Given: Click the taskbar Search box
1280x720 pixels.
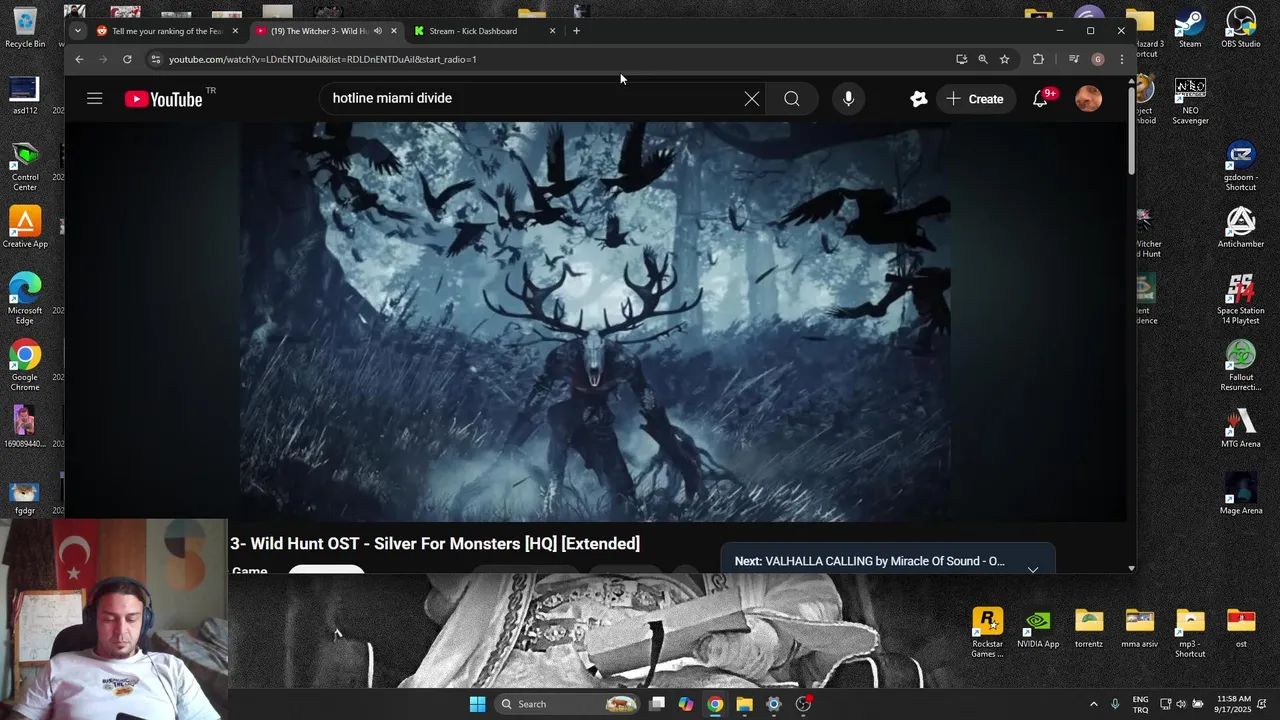Looking at the screenshot, I should coord(567,704).
